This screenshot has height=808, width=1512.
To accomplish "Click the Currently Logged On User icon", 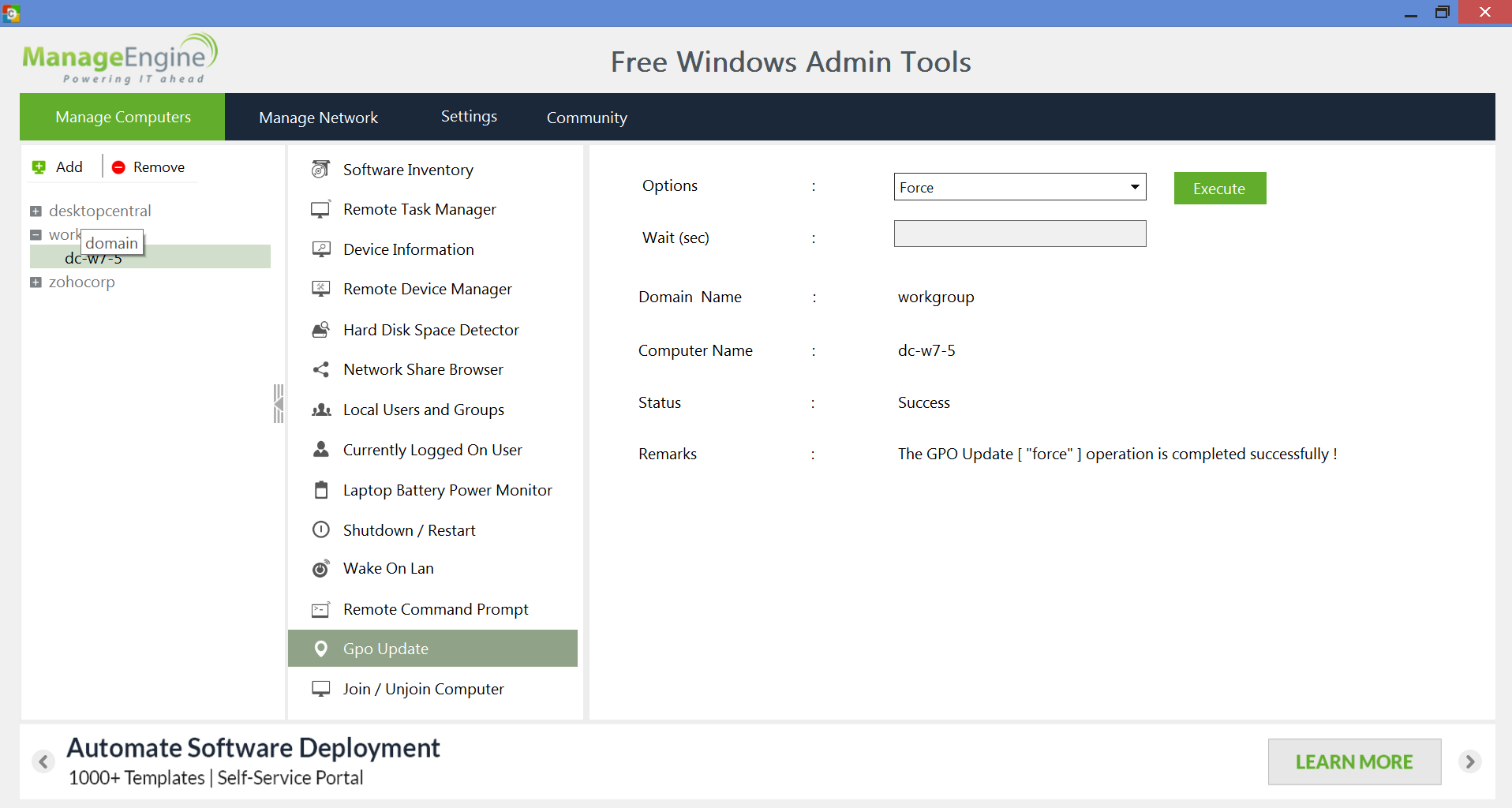I will point(321,450).
